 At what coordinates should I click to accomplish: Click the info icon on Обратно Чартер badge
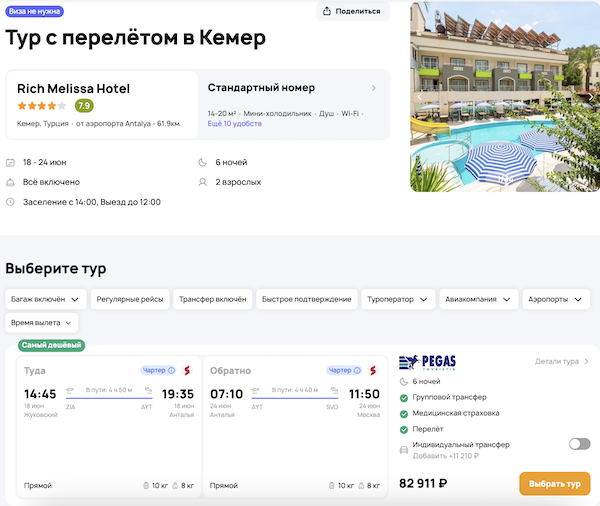pos(358,370)
